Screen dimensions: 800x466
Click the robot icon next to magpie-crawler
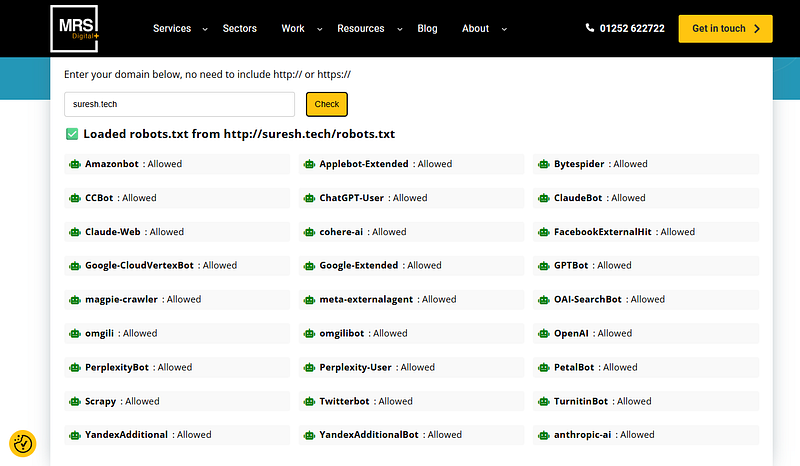pyautogui.click(x=75, y=300)
